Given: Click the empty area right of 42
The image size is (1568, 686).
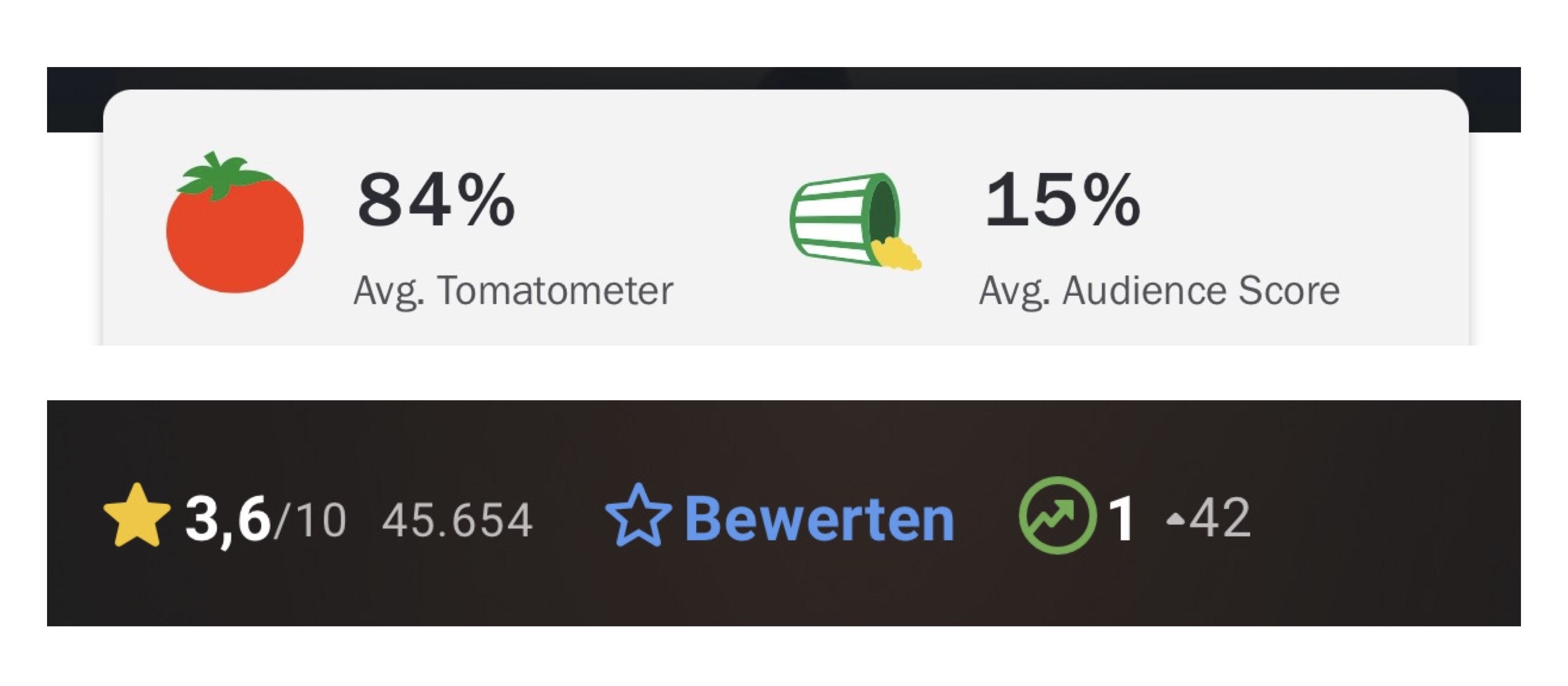Looking at the screenshot, I should point(1388,517).
